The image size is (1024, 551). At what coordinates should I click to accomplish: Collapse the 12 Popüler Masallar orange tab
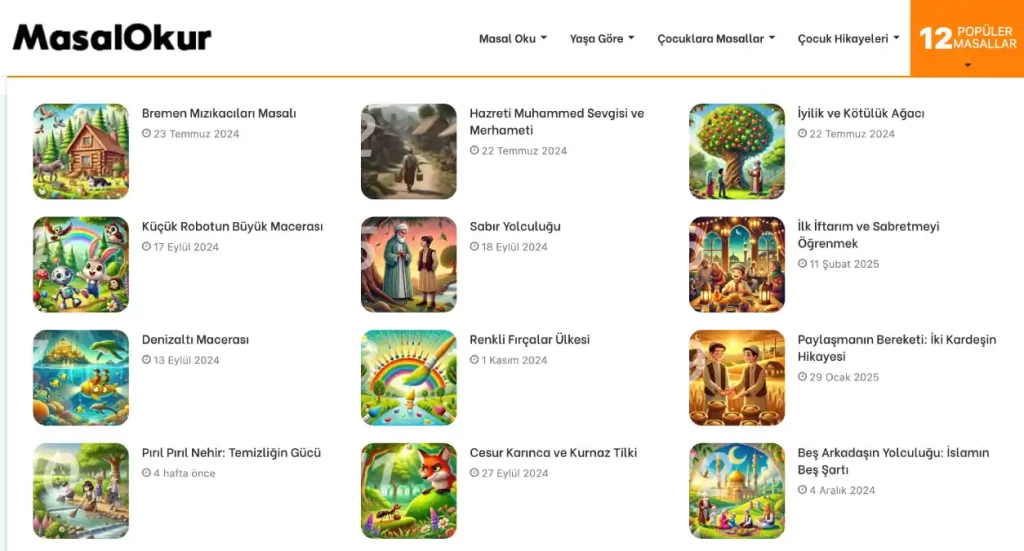967,39
